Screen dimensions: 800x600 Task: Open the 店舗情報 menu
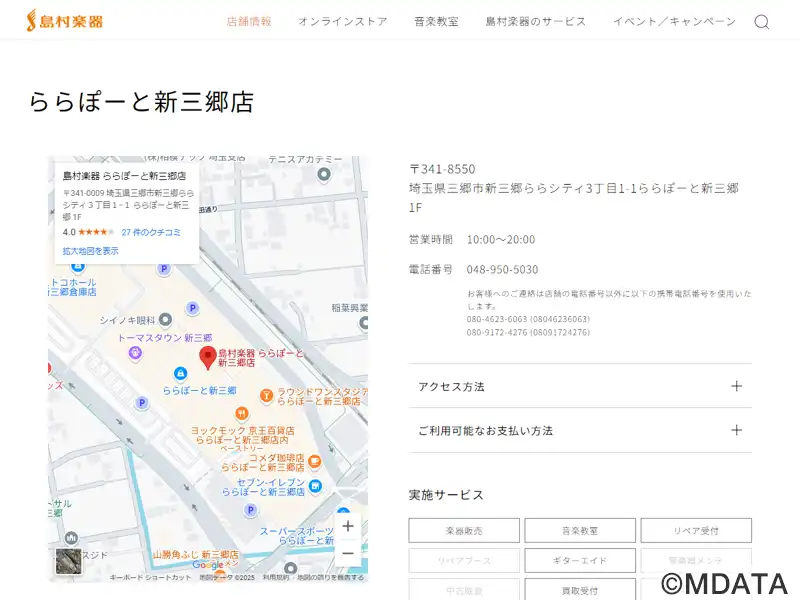pos(249,21)
